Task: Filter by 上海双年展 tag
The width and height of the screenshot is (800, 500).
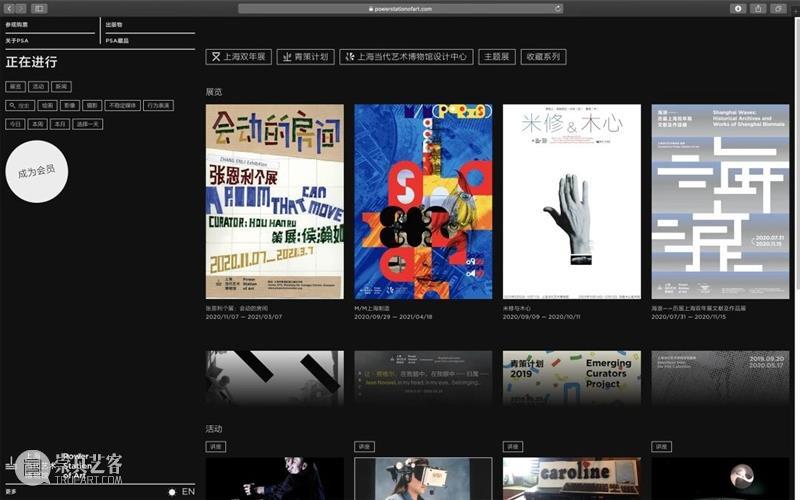Action: pos(238,57)
